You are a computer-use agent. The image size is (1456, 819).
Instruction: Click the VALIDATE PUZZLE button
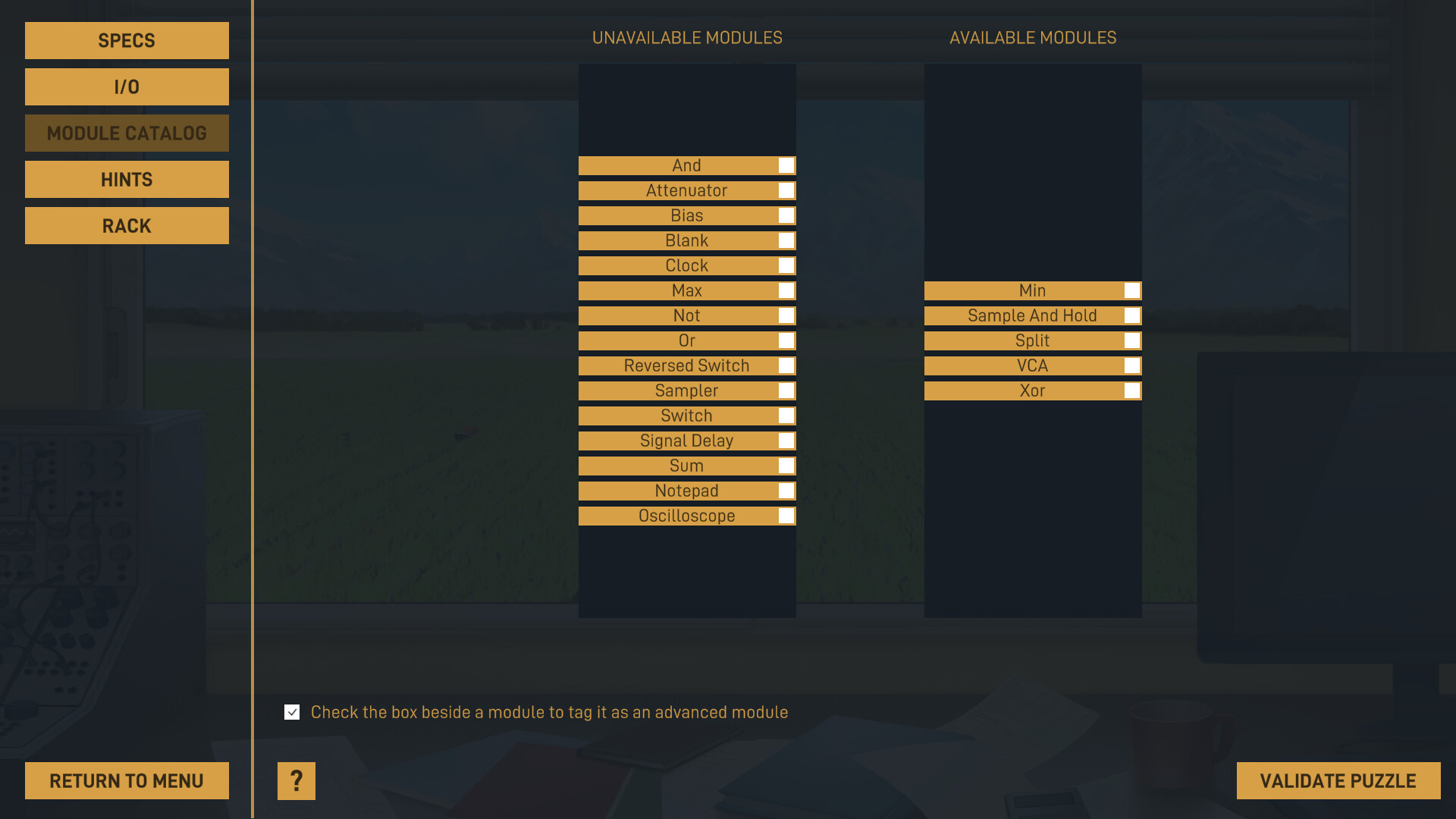1338,781
